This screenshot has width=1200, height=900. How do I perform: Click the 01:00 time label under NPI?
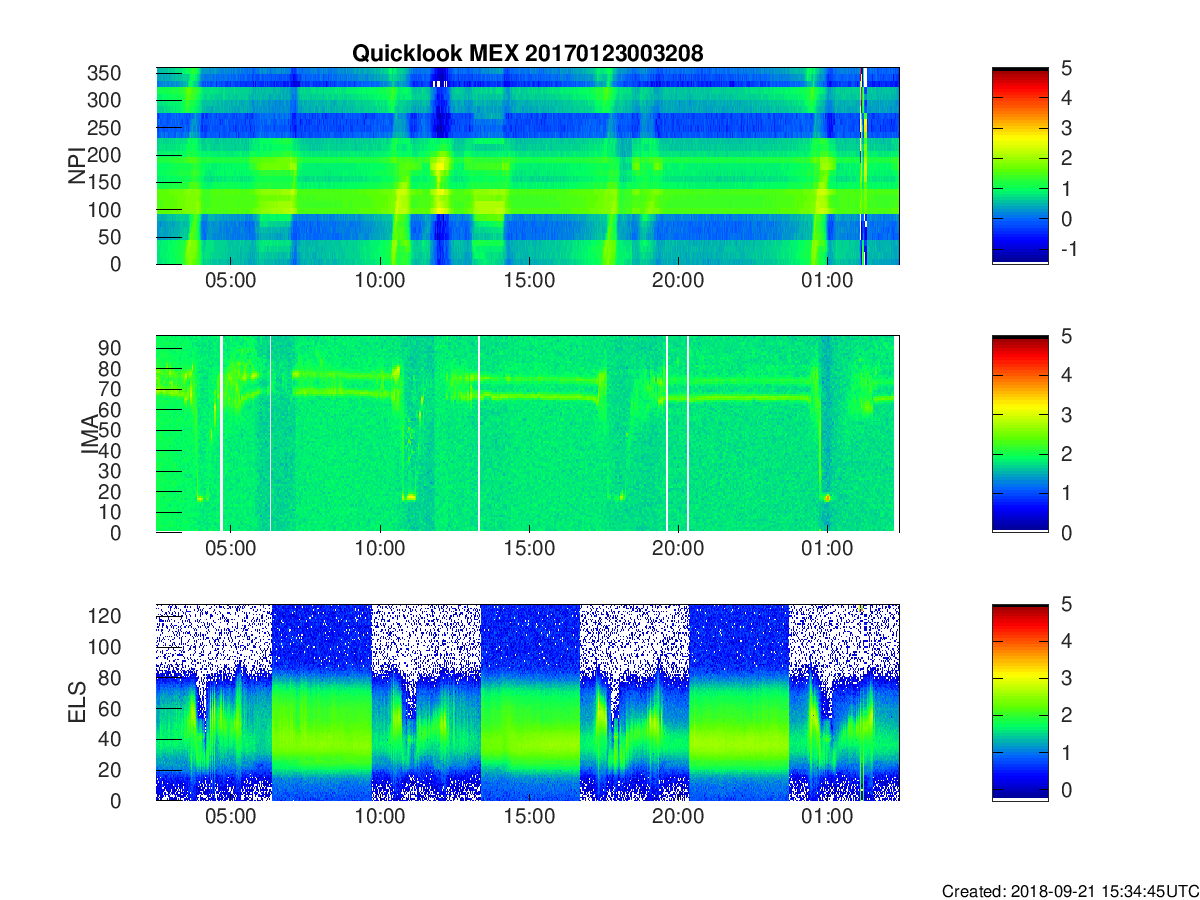coord(827,280)
